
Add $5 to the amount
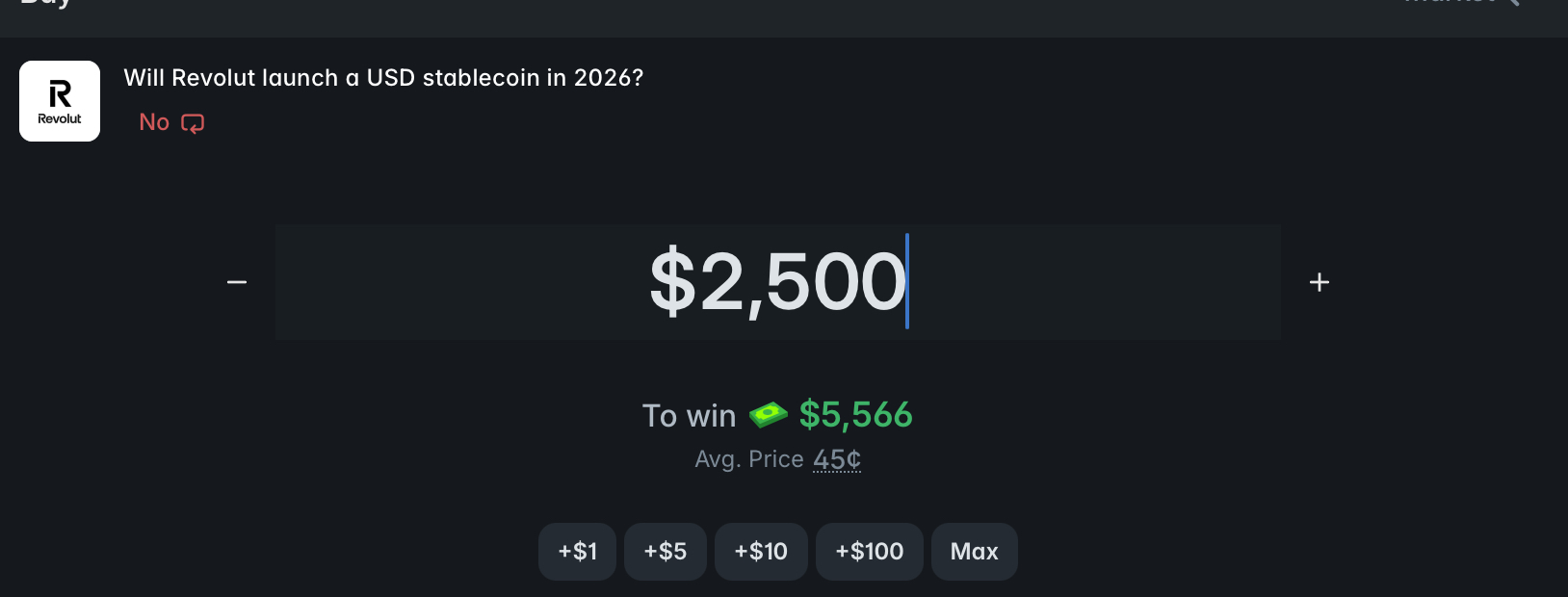[666, 552]
